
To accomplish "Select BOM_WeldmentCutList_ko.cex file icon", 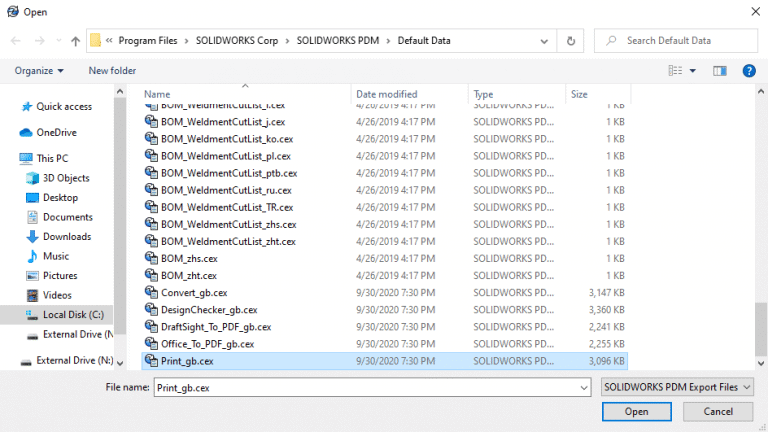I will coord(151,138).
